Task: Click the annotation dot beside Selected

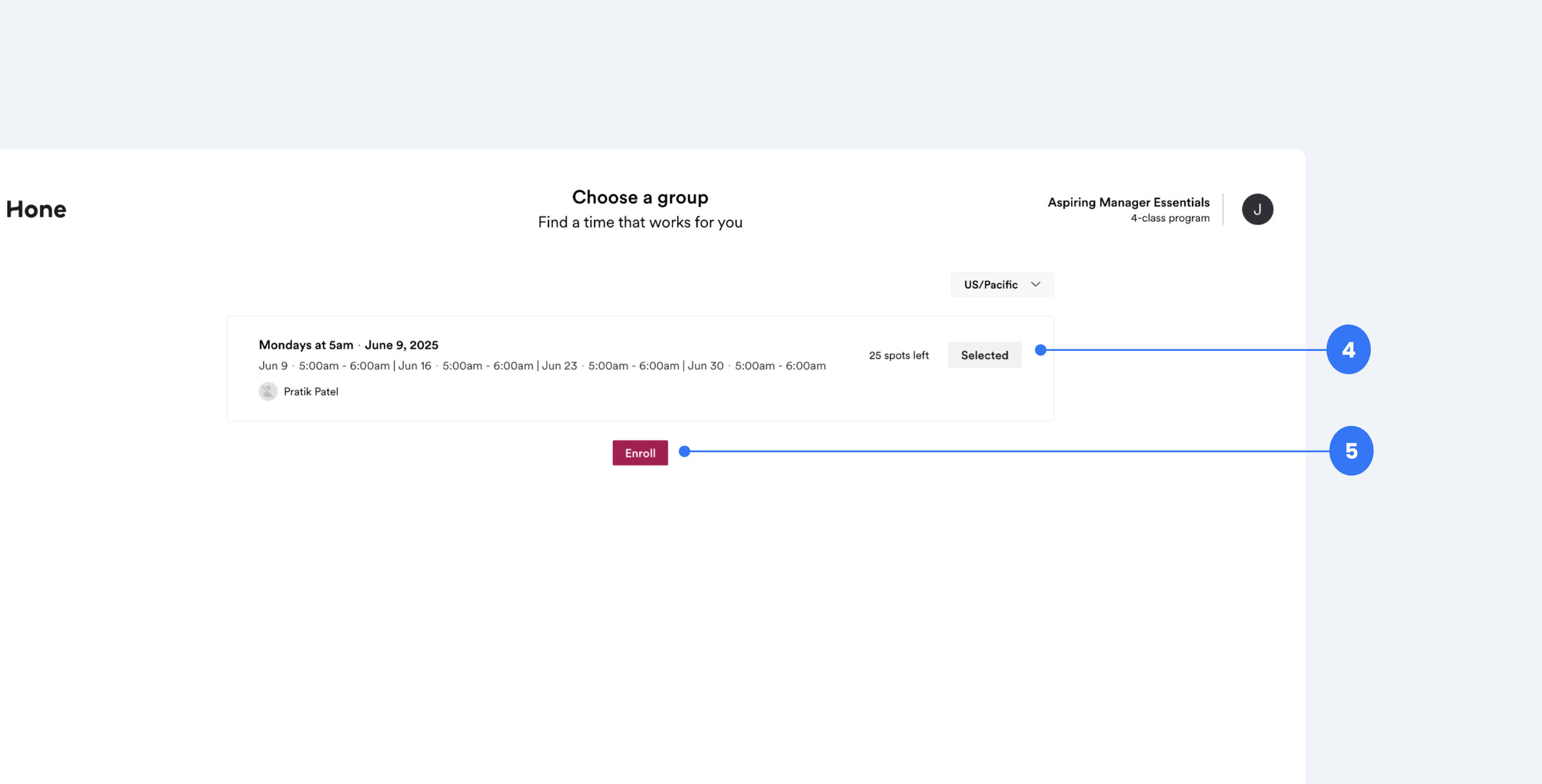Action: [1040, 350]
